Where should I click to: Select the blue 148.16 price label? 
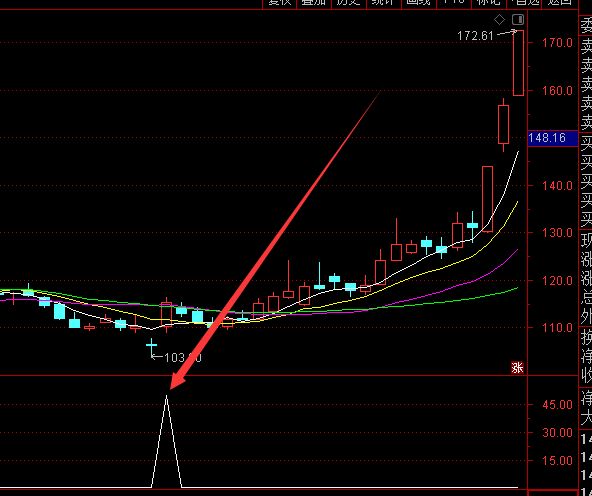pos(553,138)
